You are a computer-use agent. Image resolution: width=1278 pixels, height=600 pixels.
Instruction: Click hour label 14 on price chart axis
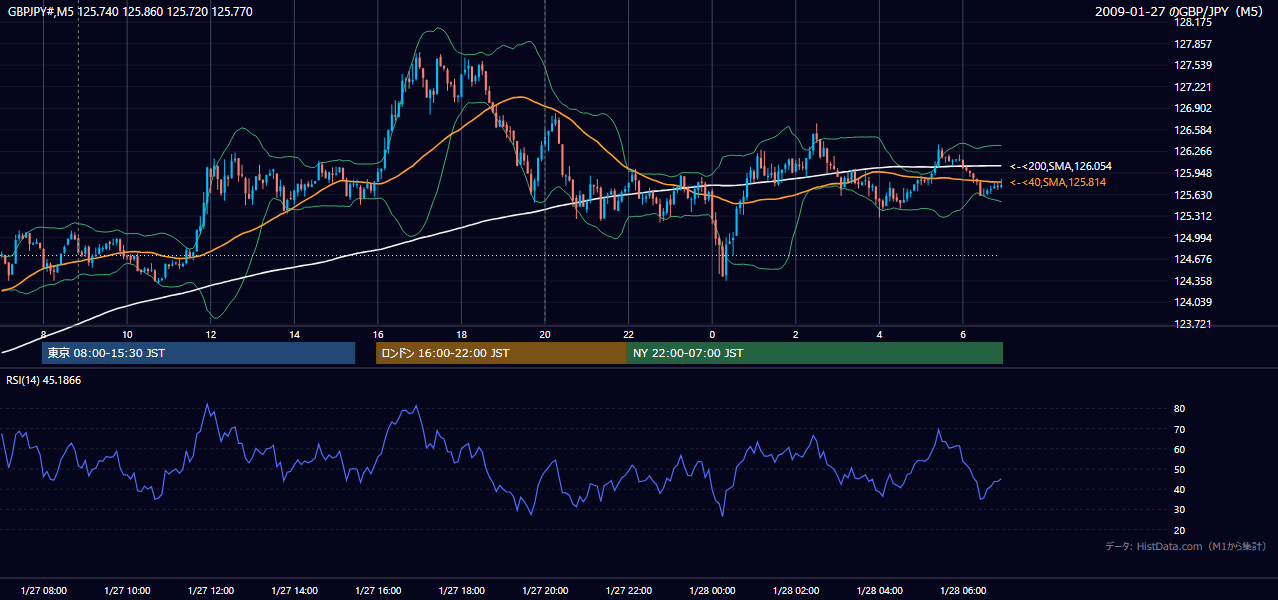(294, 334)
